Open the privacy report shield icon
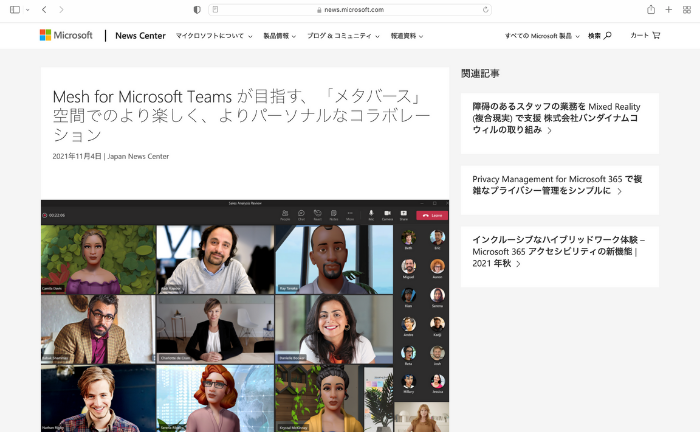700x432 pixels. coord(197,10)
